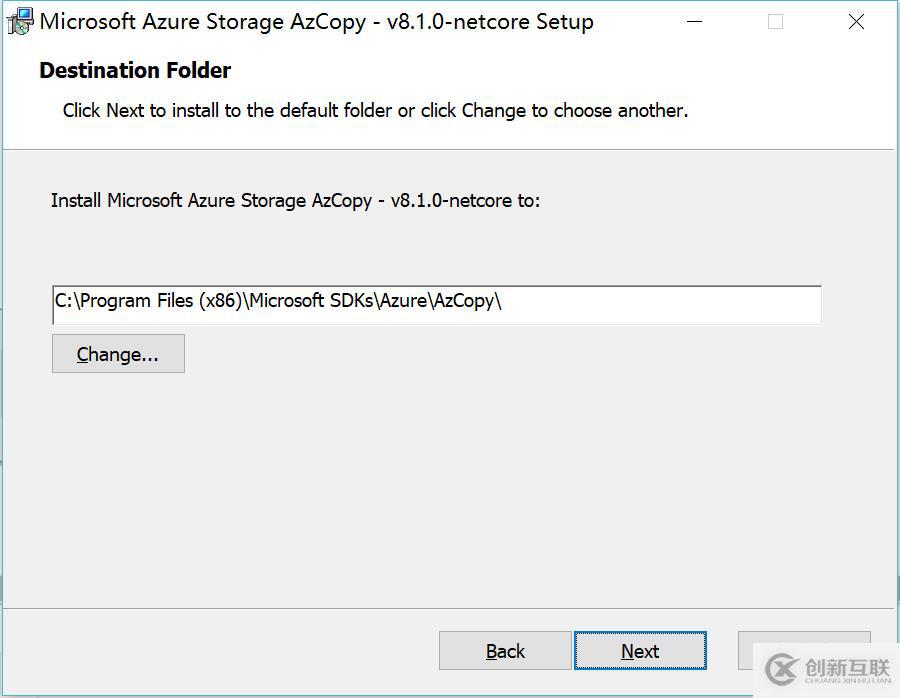Click 'Install Microsoft Azure Storage AzCopy - v8.1.0-netcore to:' label
Screen dimensions: 900x698
(x=296, y=201)
